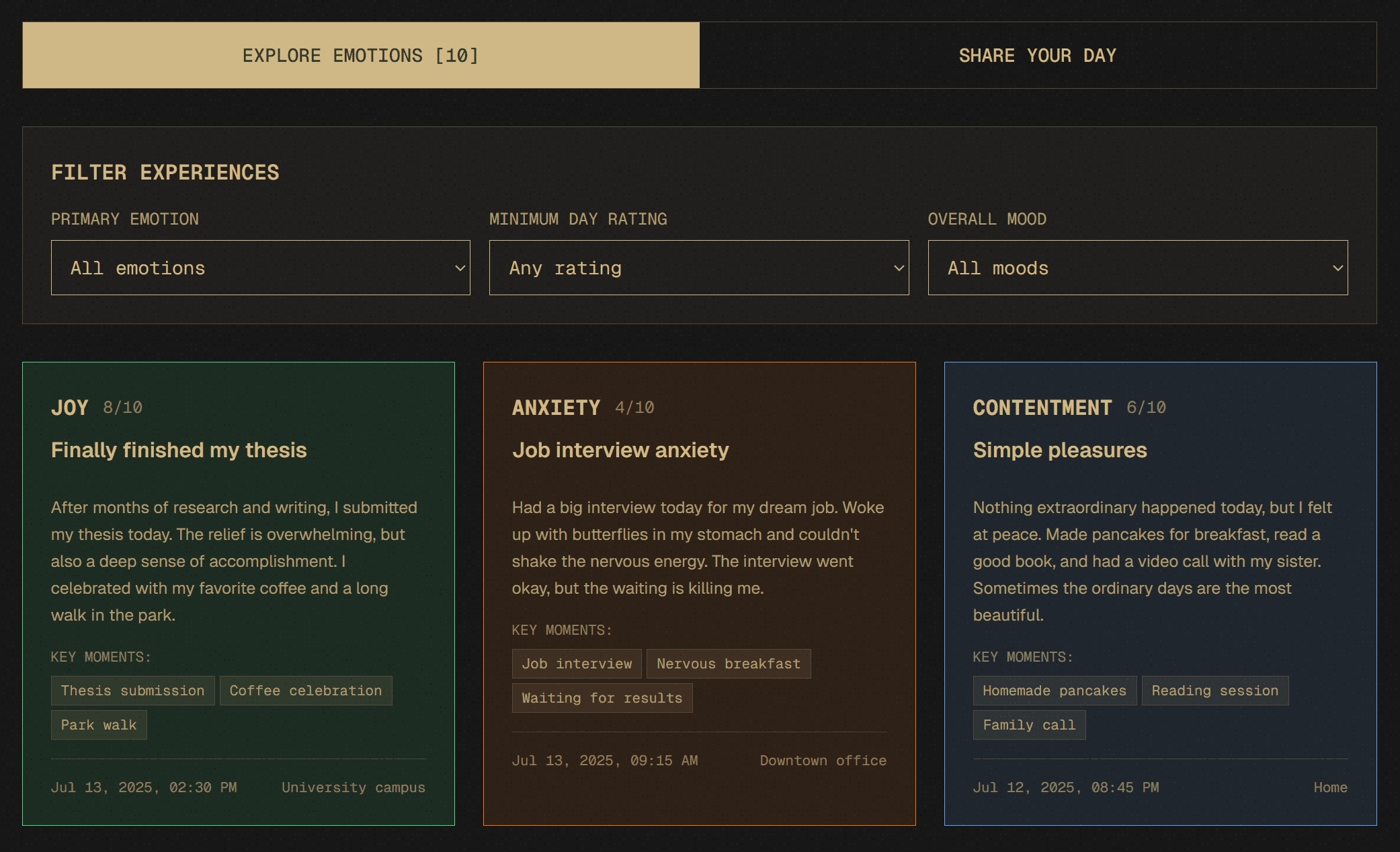This screenshot has width=1400, height=852.
Task: Click the Primary Emotion label
Action: coord(125,219)
